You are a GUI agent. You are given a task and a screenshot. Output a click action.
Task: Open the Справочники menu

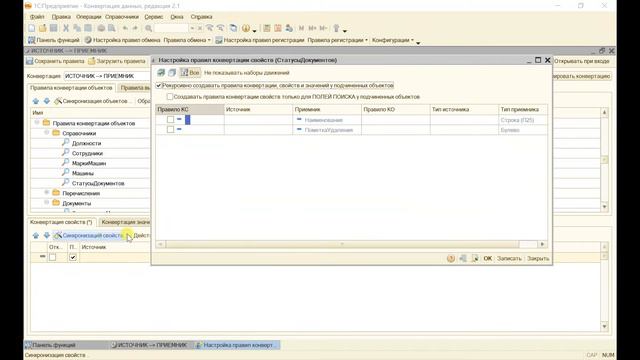tap(122, 17)
